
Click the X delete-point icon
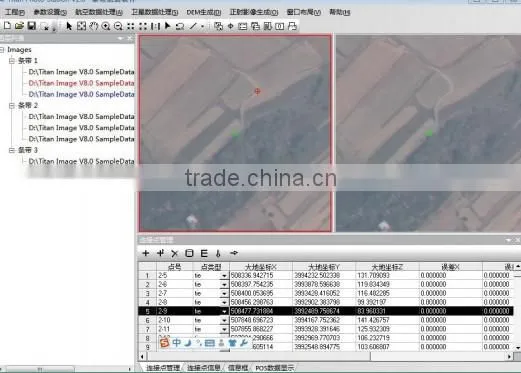174,254
